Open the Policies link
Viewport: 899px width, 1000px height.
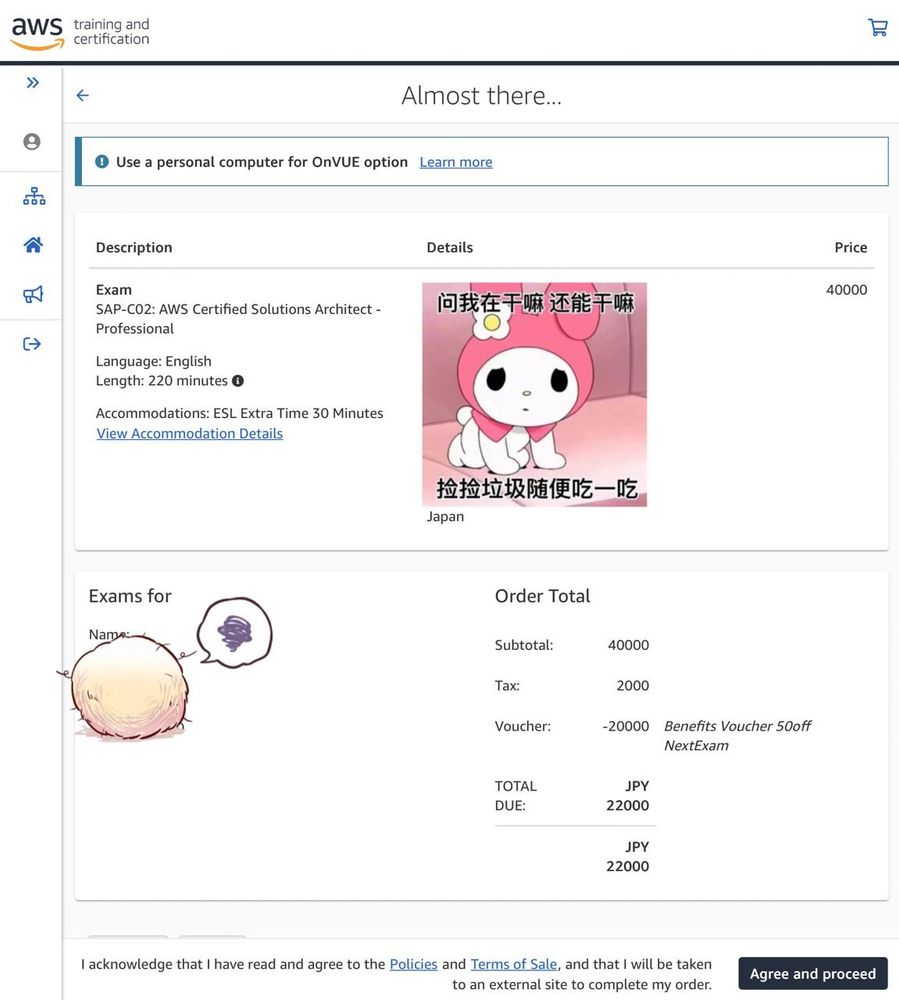click(x=413, y=964)
